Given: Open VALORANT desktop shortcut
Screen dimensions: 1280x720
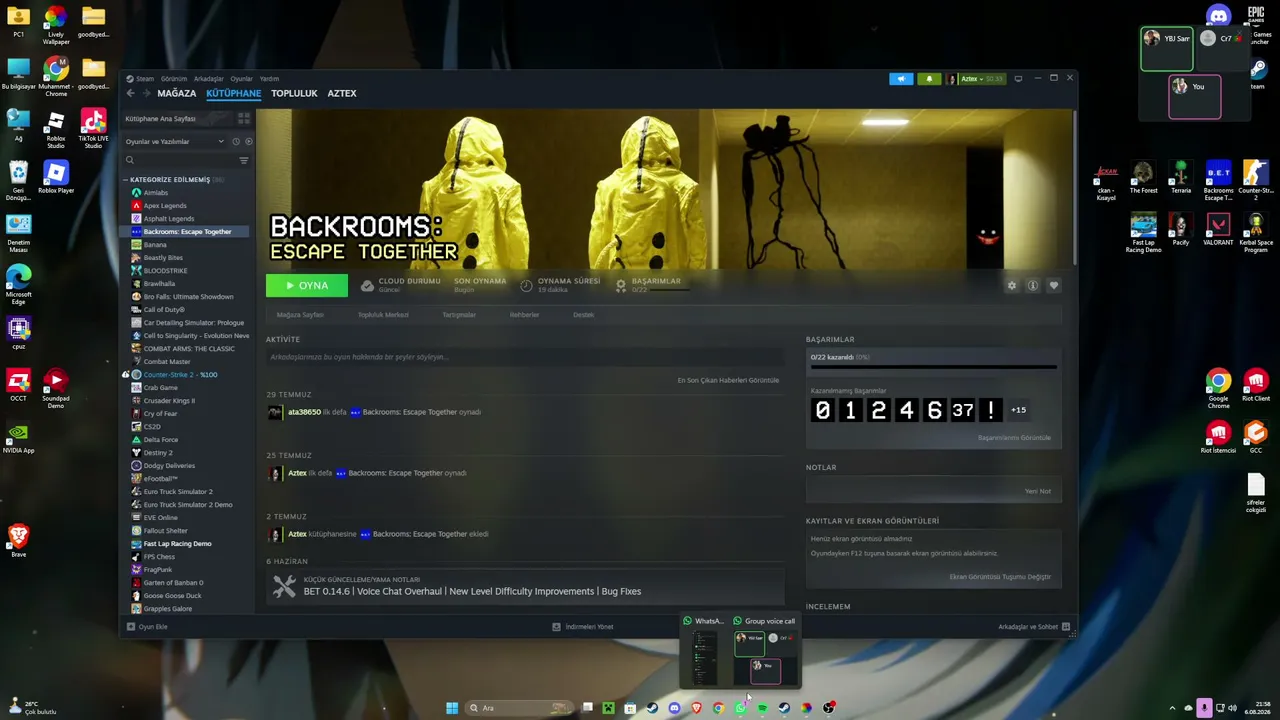Looking at the screenshot, I should coord(1218,229).
